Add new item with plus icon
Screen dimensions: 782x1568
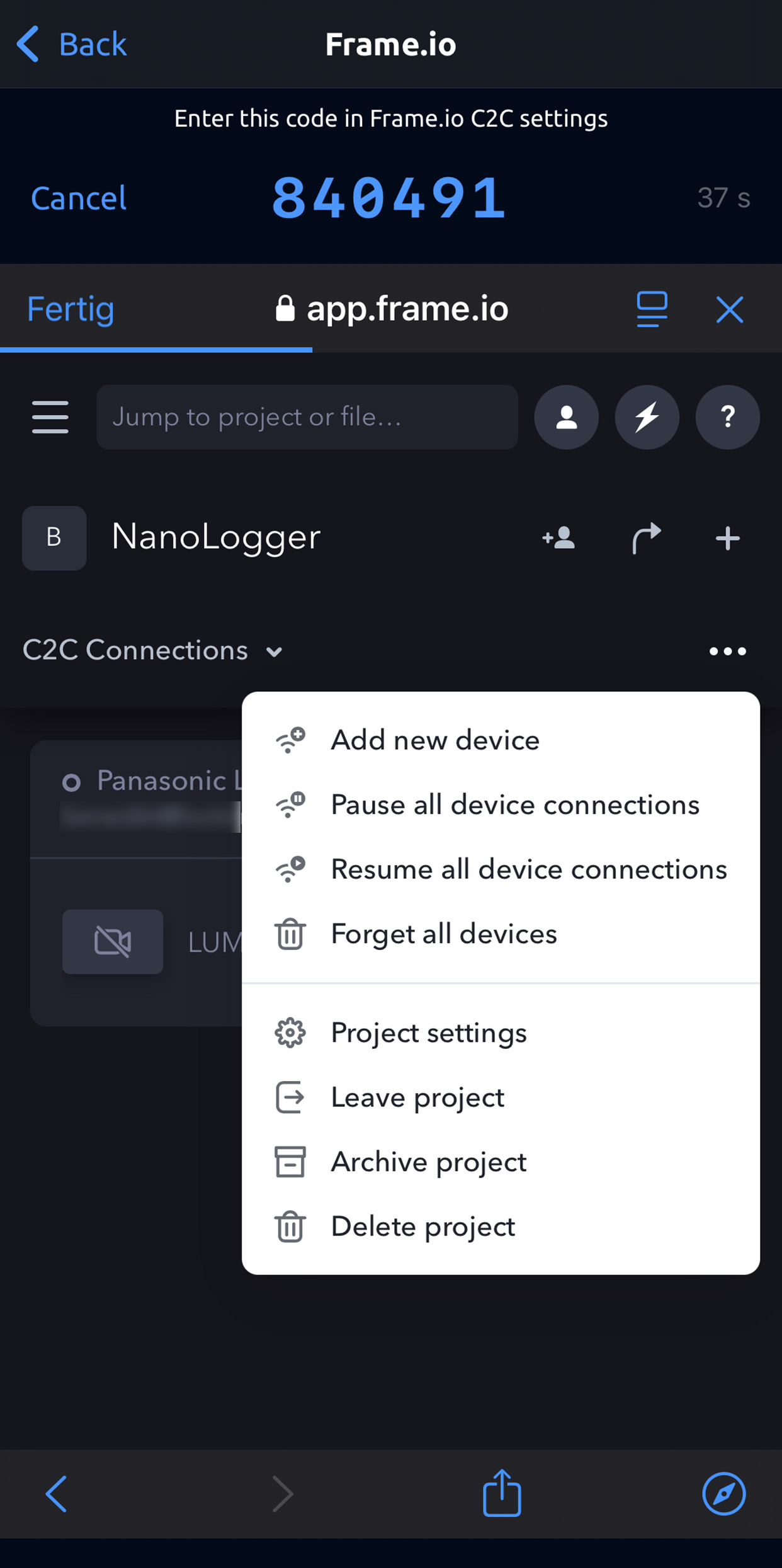[x=728, y=539]
